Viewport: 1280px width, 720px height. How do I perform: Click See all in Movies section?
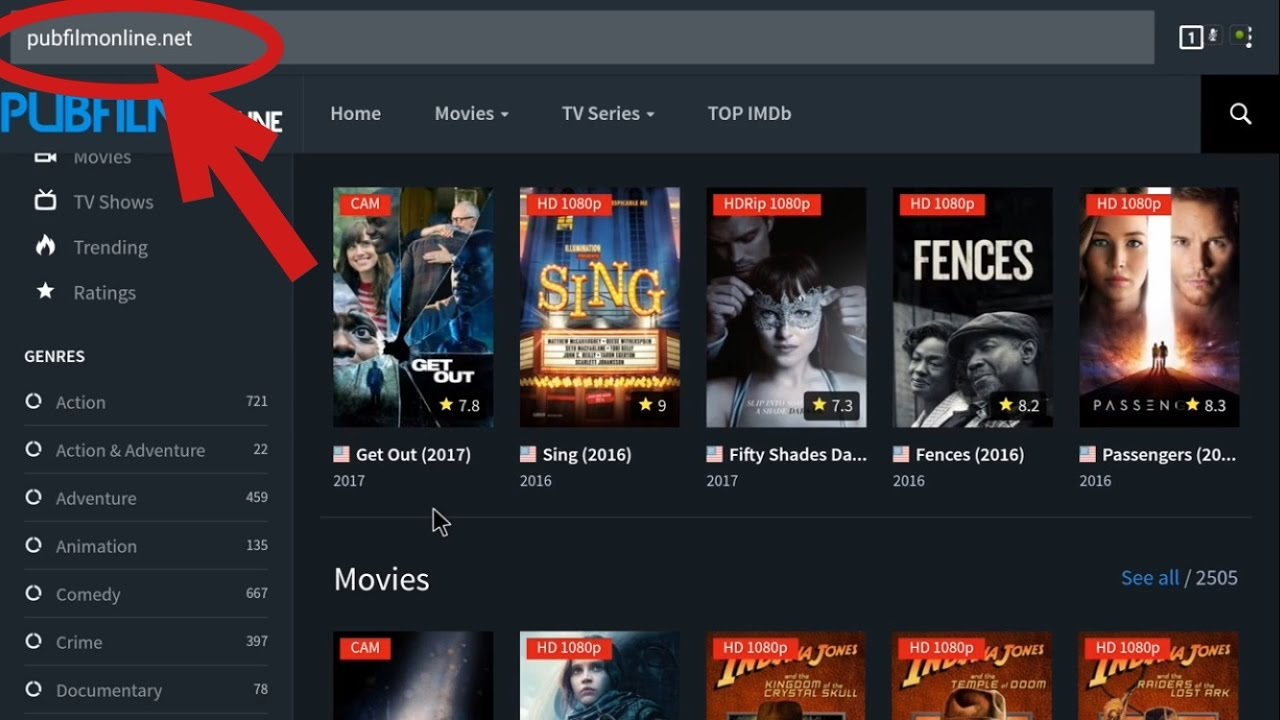[1149, 578]
